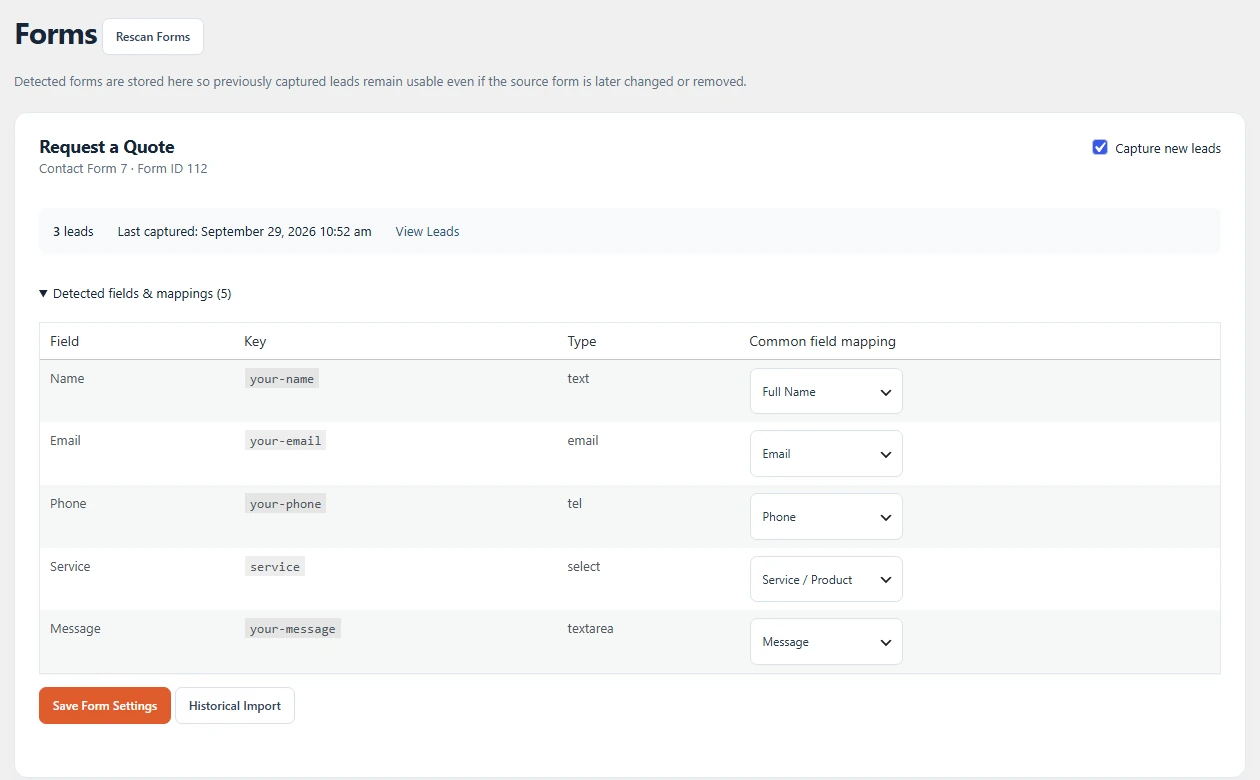Collapse Detected fields & mappings section
1260x780 pixels.
click(x=135, y=294)
